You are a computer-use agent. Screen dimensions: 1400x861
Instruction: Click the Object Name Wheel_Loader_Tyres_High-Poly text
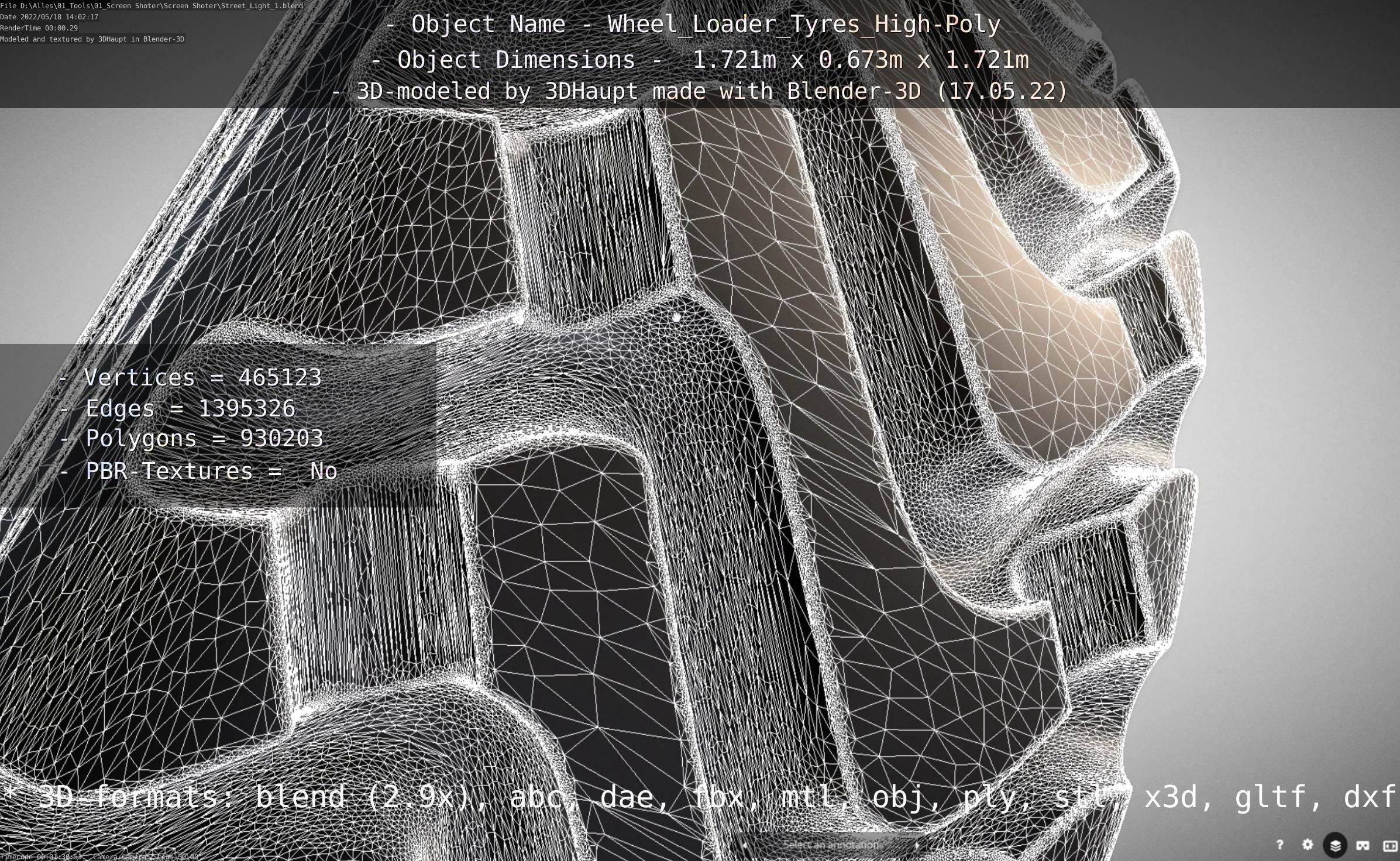point(693,25)
